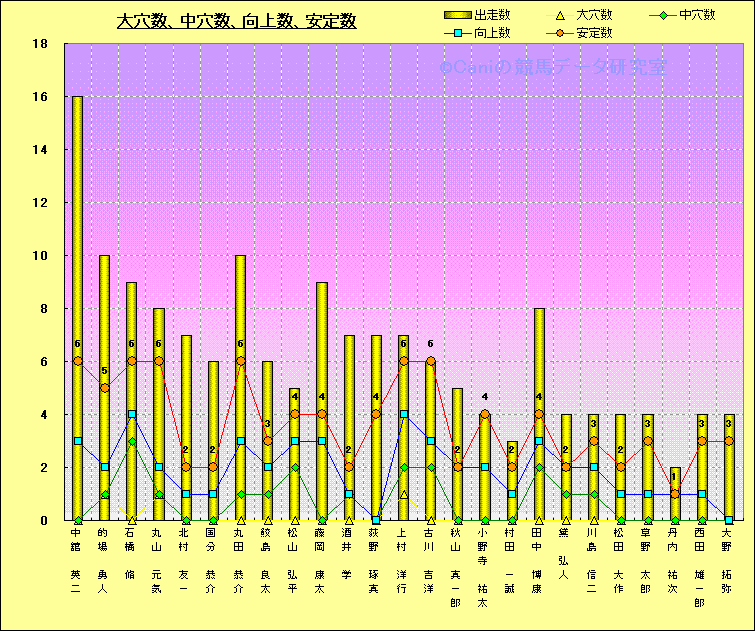Image resolution: width=756 pixels, height=632 pixels.
Task: Click the 向上数 cyan square legend marker
Action: tap(456, 33)
